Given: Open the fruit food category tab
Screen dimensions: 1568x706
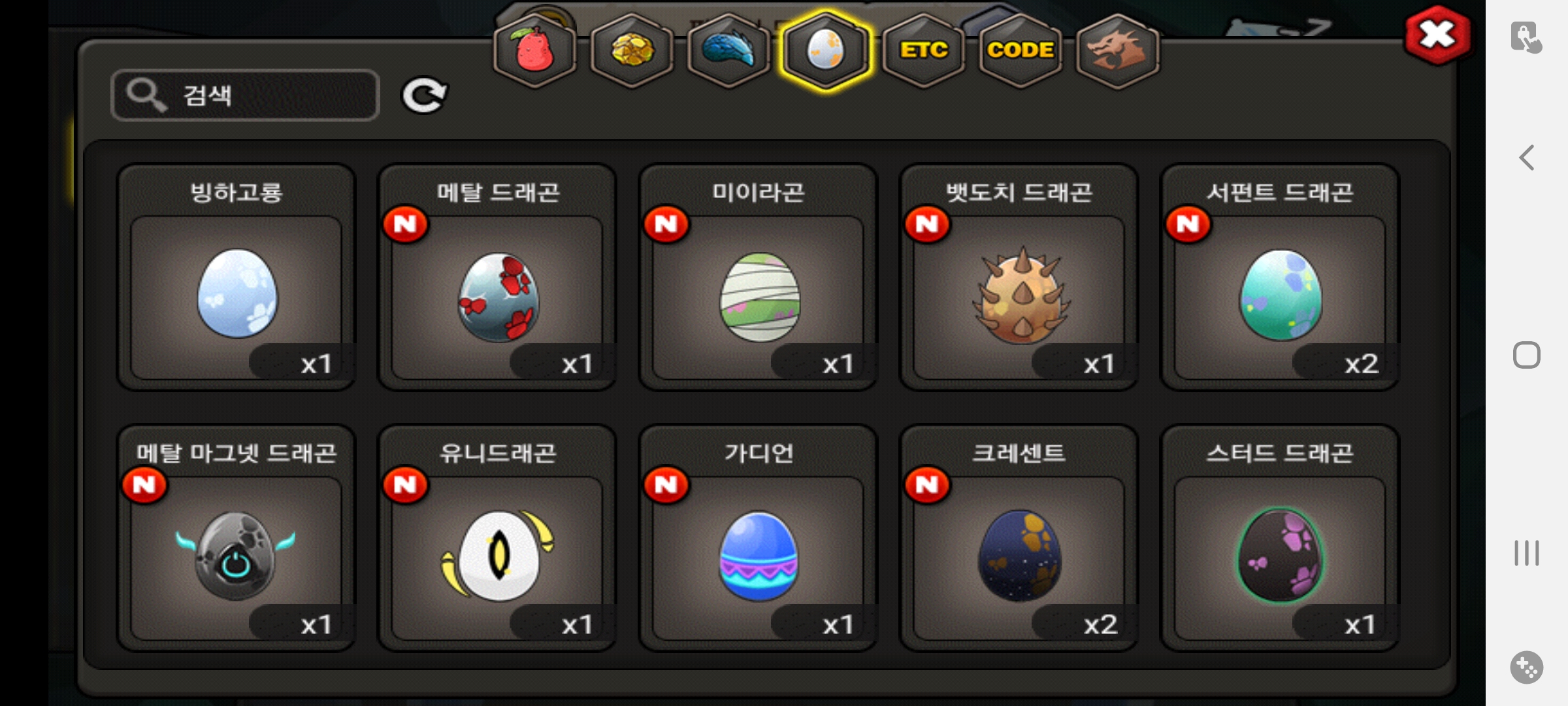Looking at the screenshot, I should pyautogui.click(x=535, y=50).
